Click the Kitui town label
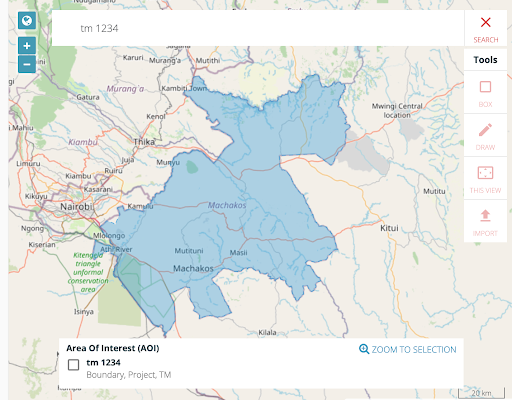 [389, 228]
